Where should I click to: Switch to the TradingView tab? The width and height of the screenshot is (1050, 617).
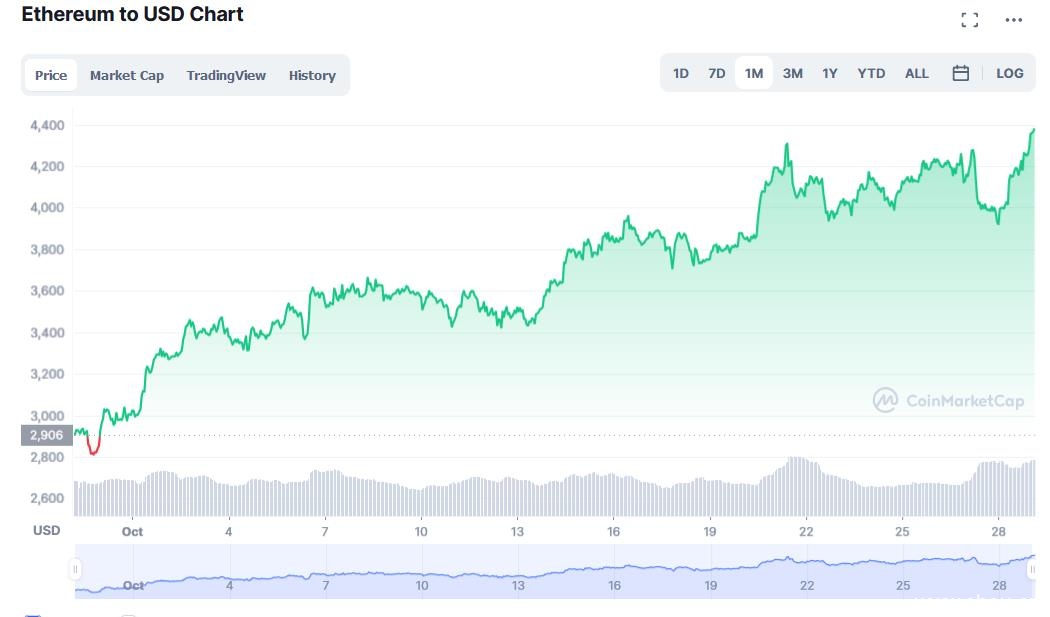tap(226, 75)
